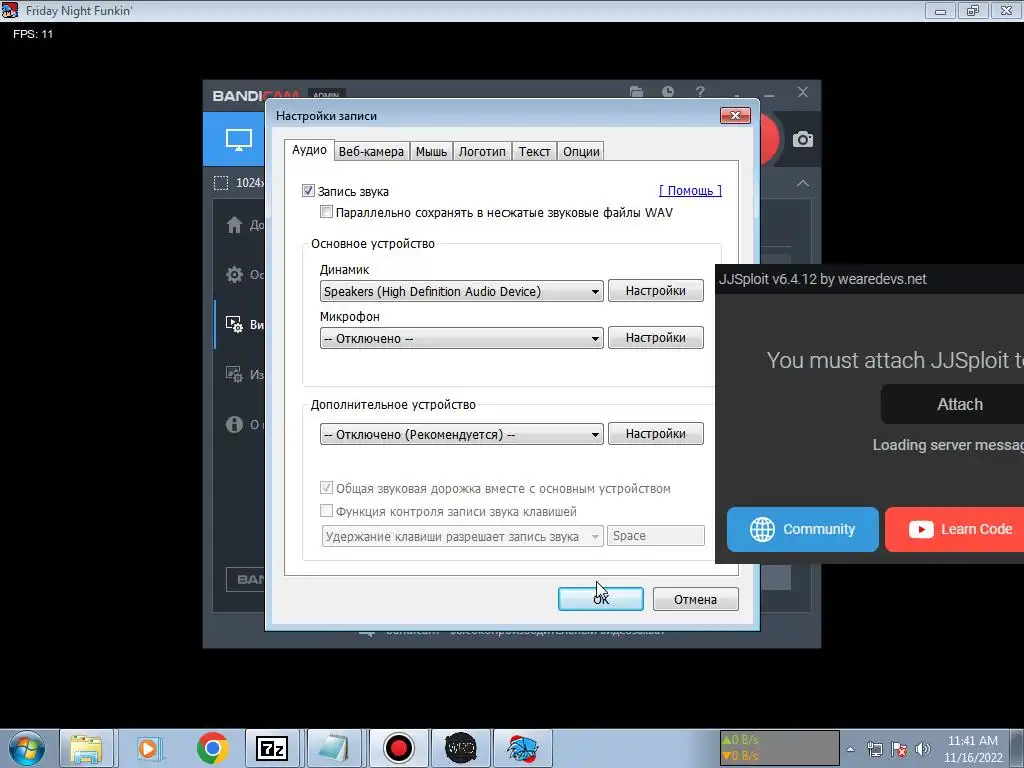Viewport: 1024px width, 768px height.
Task: Click the Space hotkey input field
Action: coord(656,536)
